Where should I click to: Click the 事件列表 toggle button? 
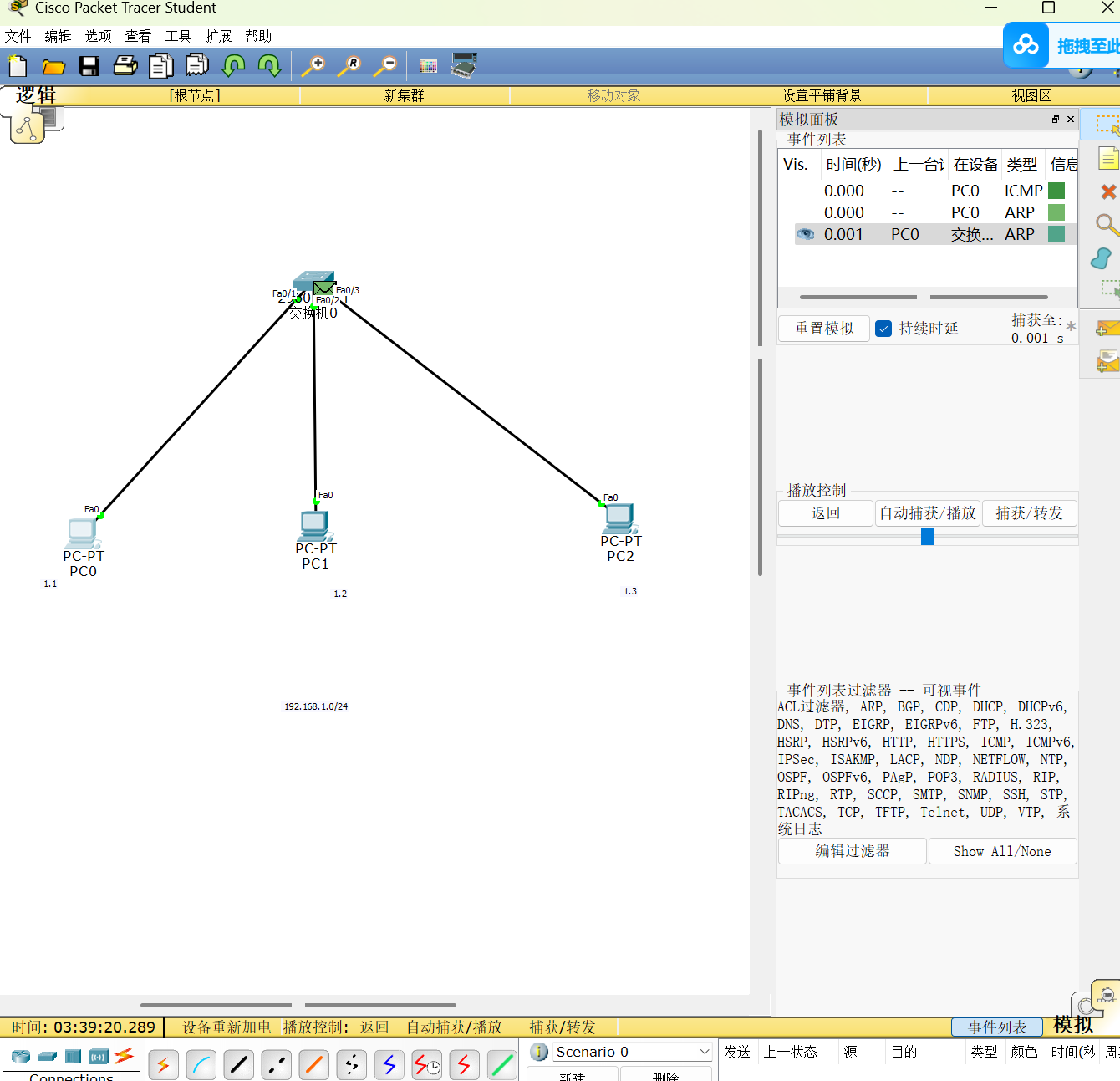click(997, 1027)
